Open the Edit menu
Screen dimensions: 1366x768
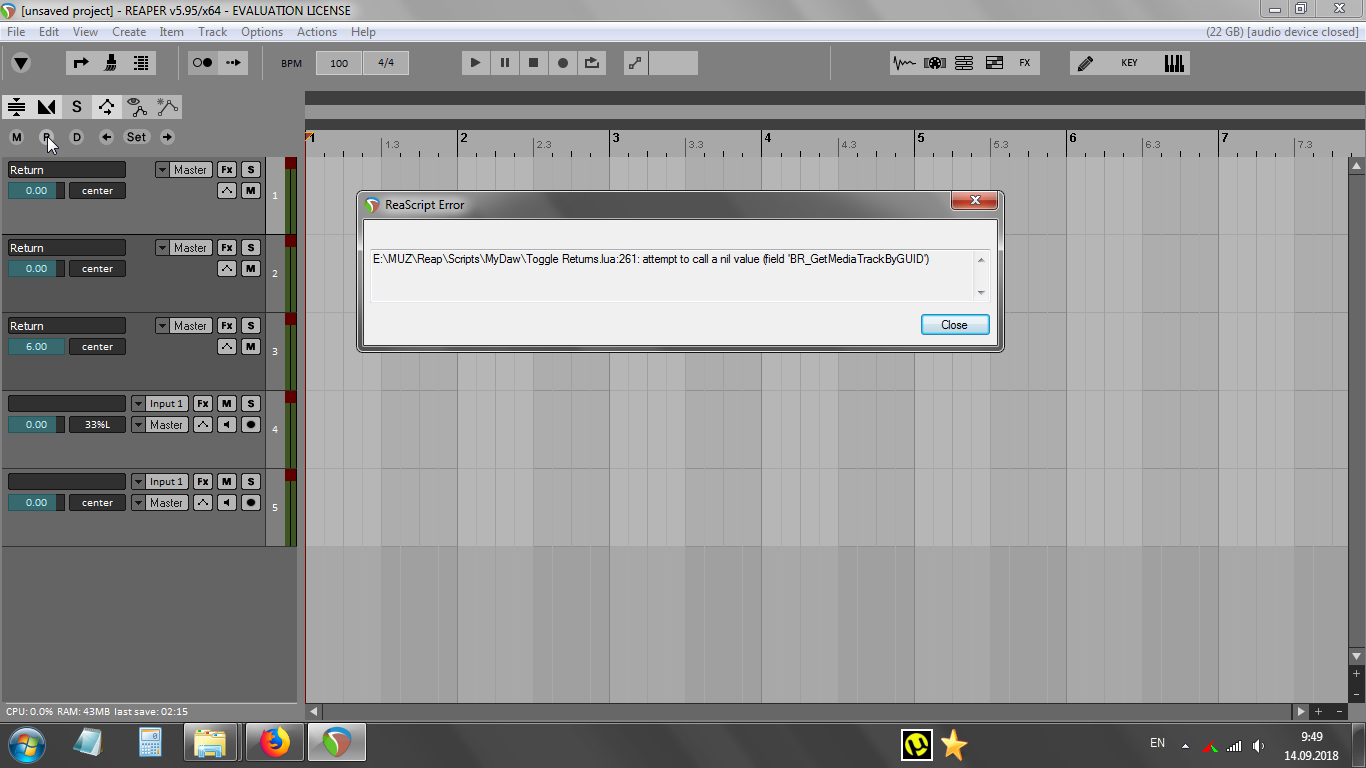(49, 32)
